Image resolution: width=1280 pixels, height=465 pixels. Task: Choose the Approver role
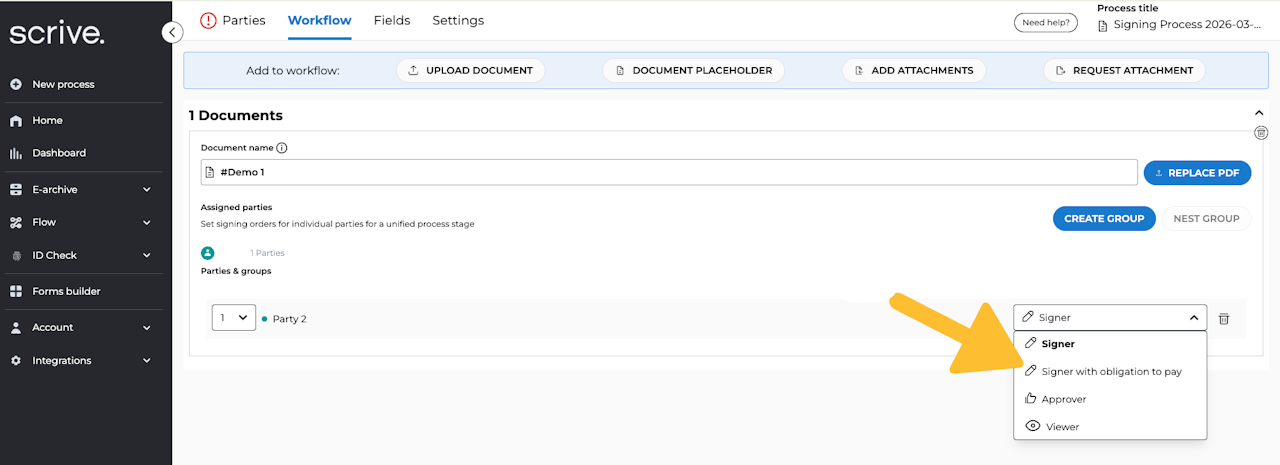pos(1110,399)
